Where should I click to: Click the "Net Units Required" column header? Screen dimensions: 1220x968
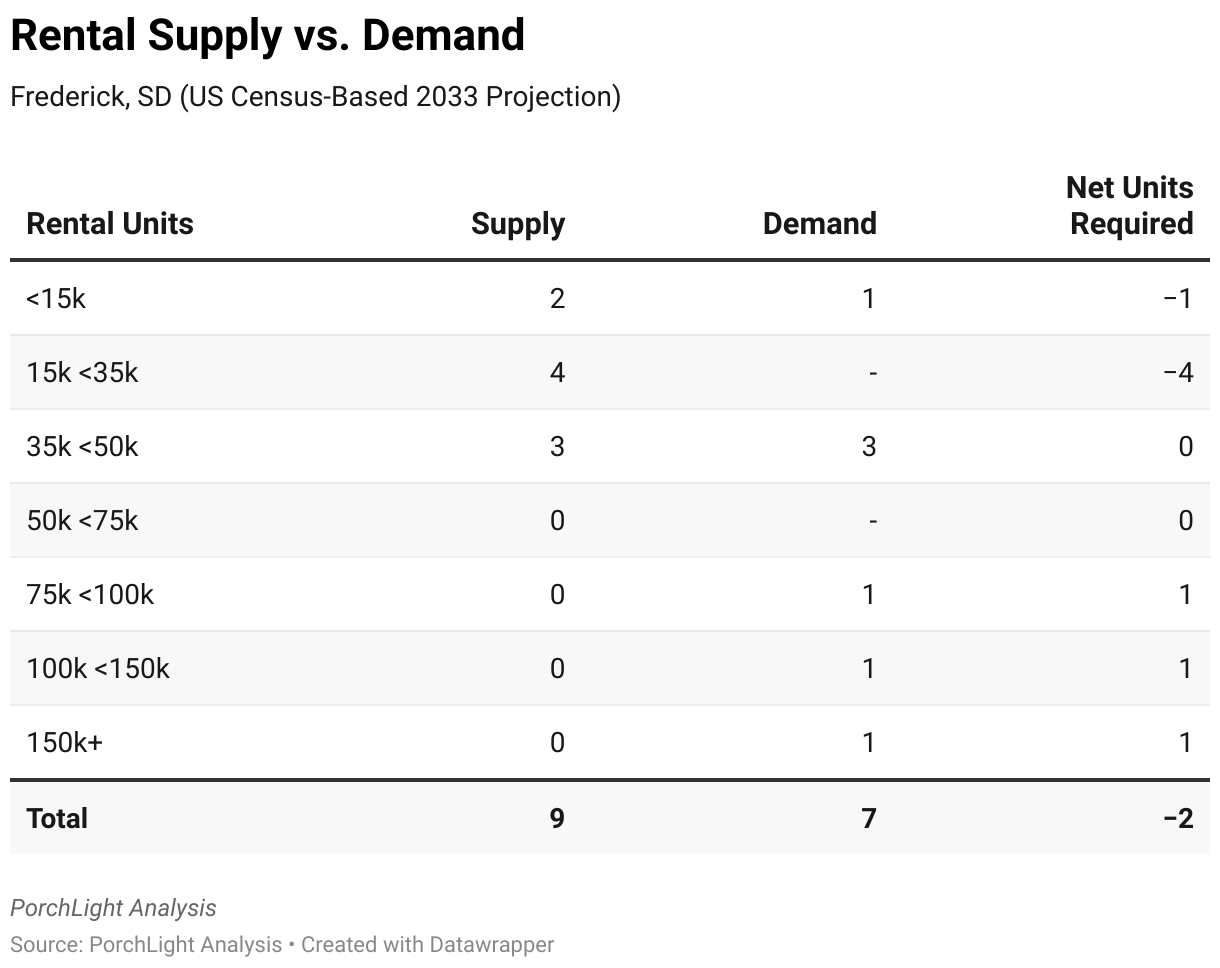[1130, 206]
